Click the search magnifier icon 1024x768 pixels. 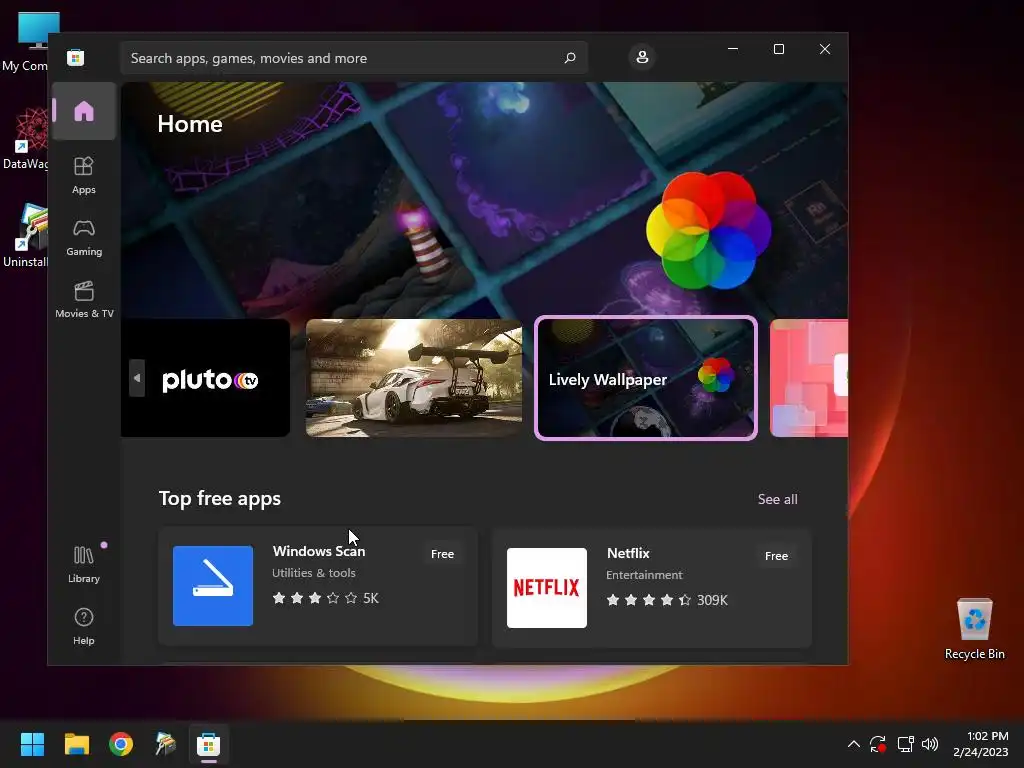pos(569,57)
